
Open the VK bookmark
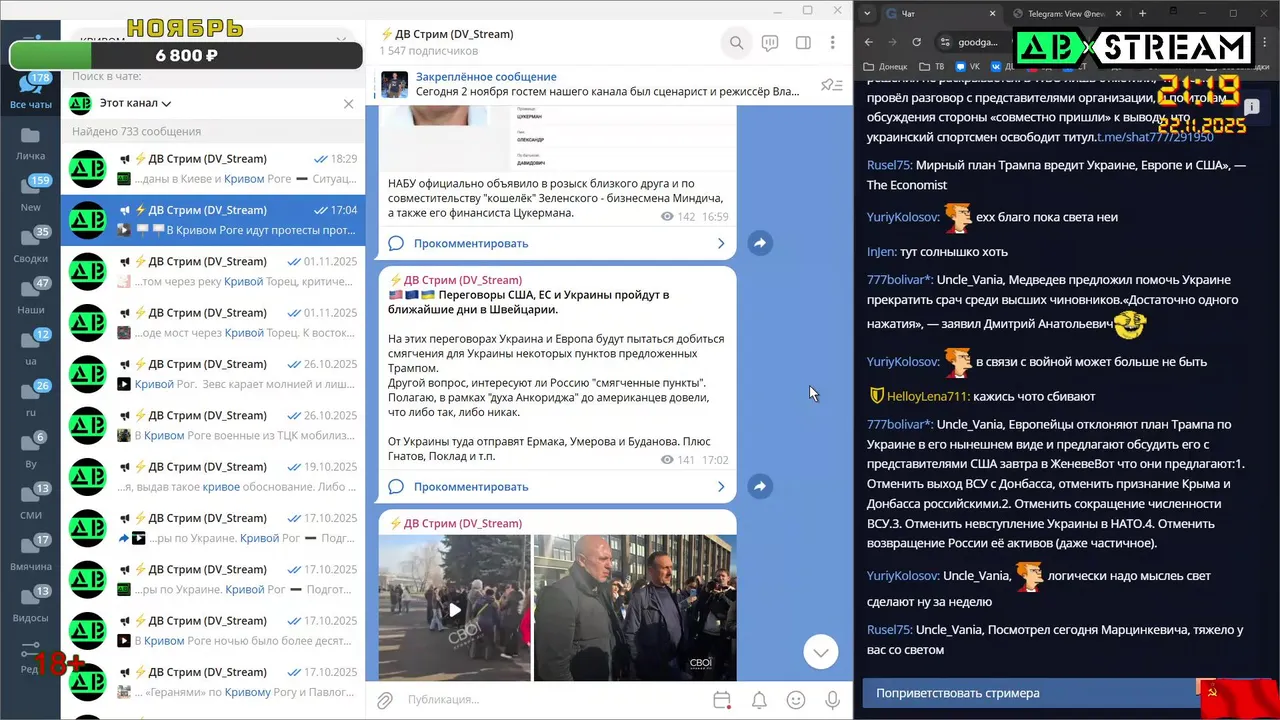coord(967,67)
